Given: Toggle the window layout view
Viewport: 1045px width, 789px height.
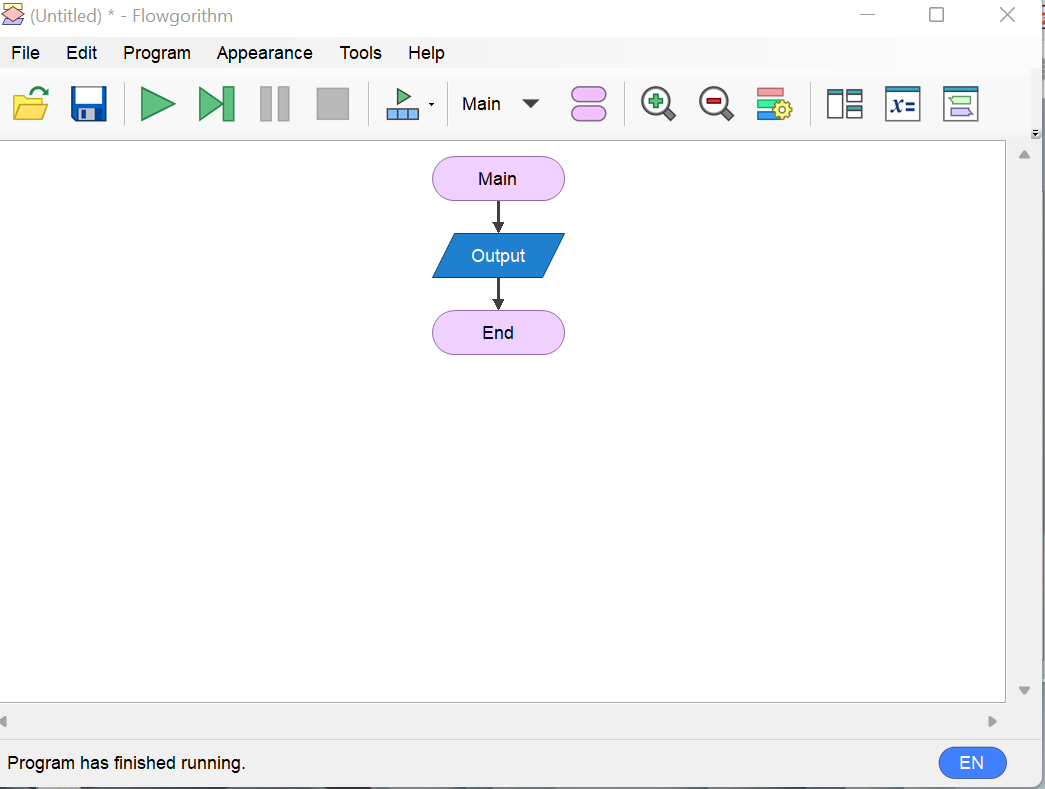Looking at the screenshot, I should [844, 103].
